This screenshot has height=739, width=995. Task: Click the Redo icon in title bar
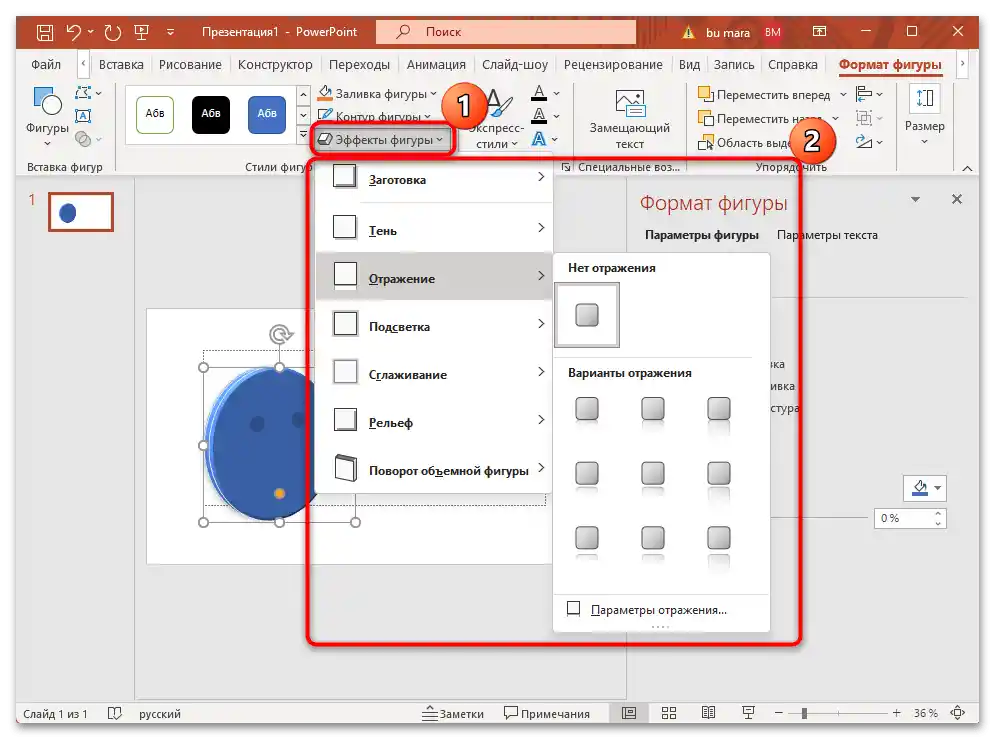coord(113,32)
